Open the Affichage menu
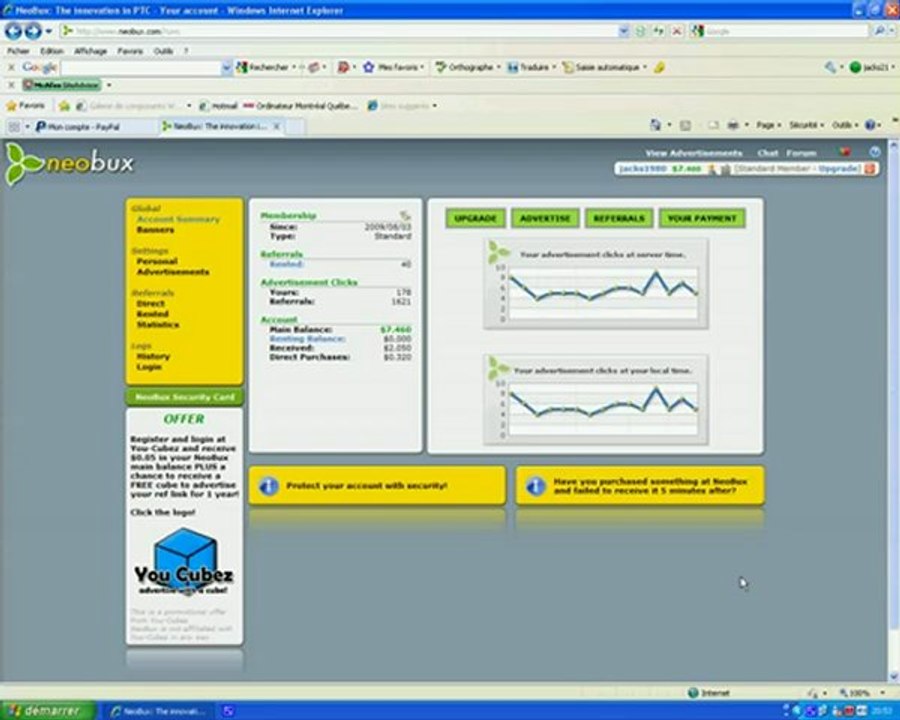900x720 pixels. pos(91,51)
